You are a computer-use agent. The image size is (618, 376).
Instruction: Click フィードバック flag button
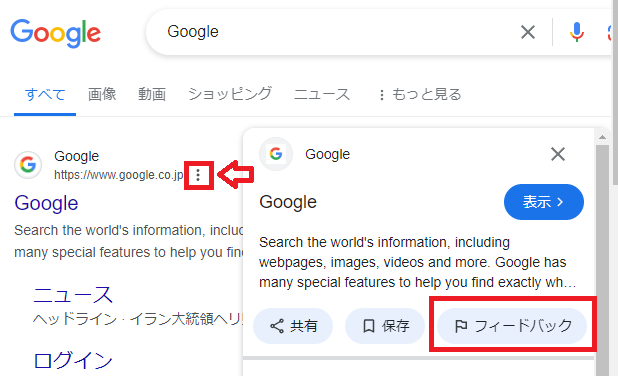click(512, 326)
